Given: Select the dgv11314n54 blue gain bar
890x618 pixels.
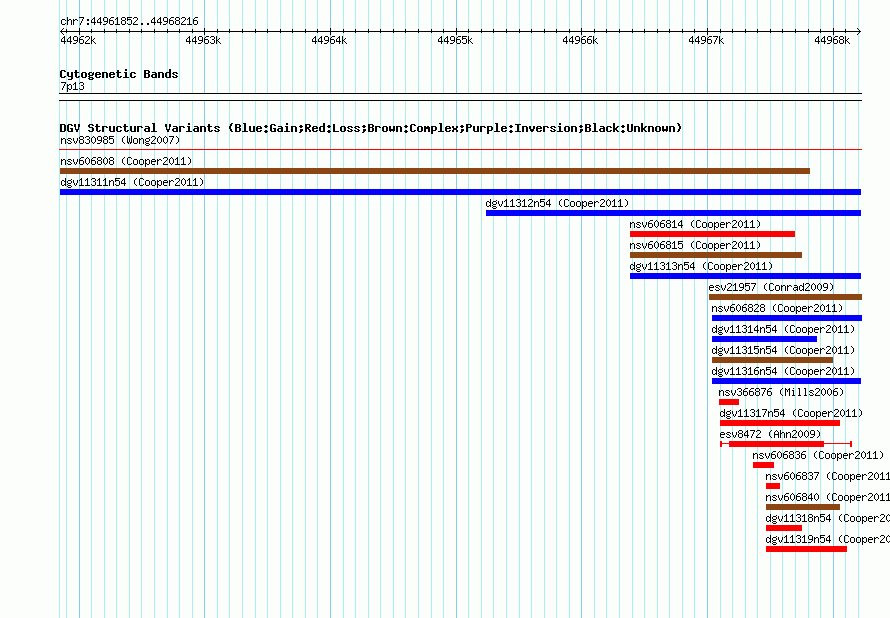Looking at the screenshot, I should pyautogui.click(x=765, y=339).
